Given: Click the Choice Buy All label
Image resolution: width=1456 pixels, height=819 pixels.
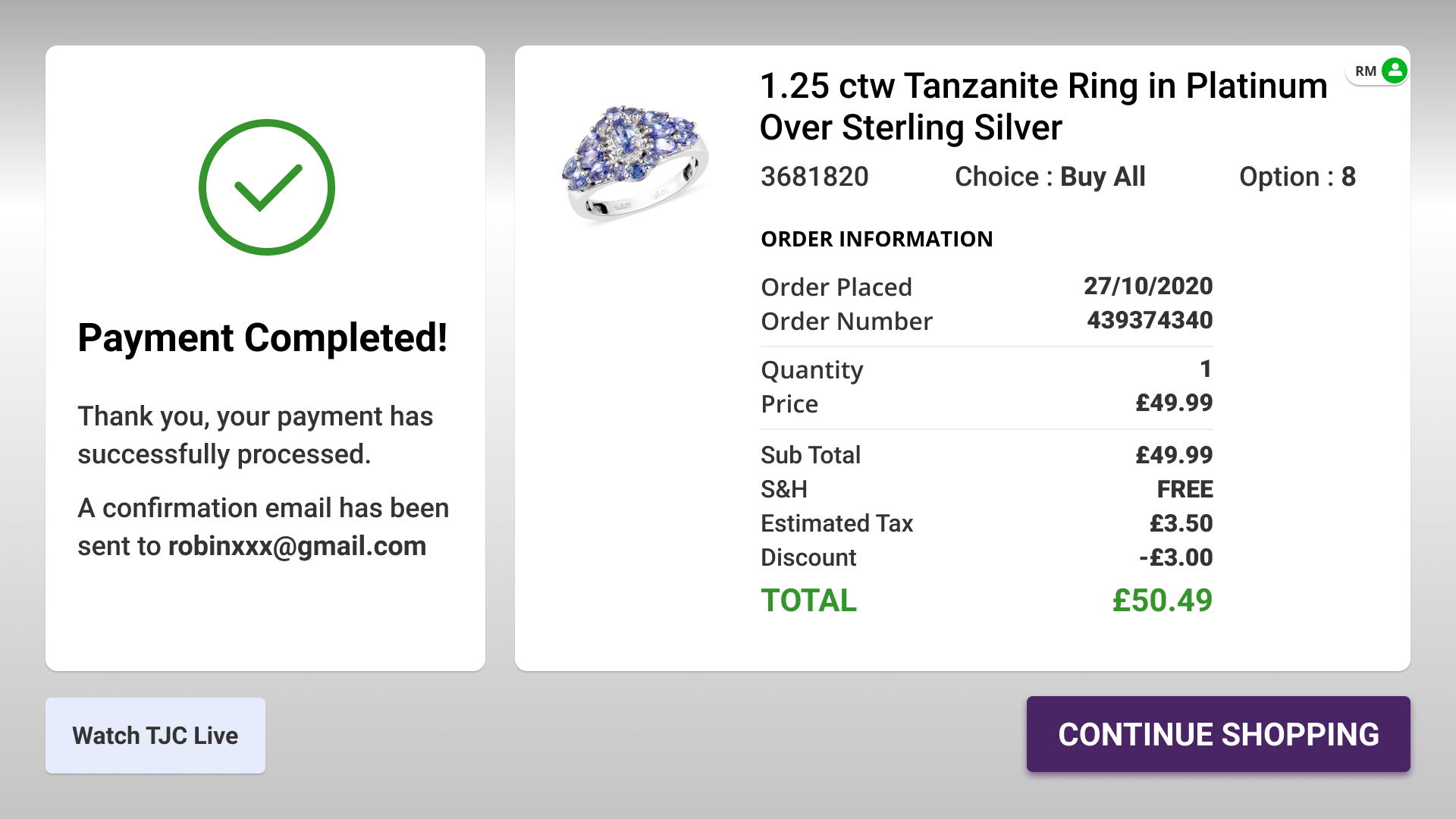Looking at the screenshot, I should pos(1050,177).
